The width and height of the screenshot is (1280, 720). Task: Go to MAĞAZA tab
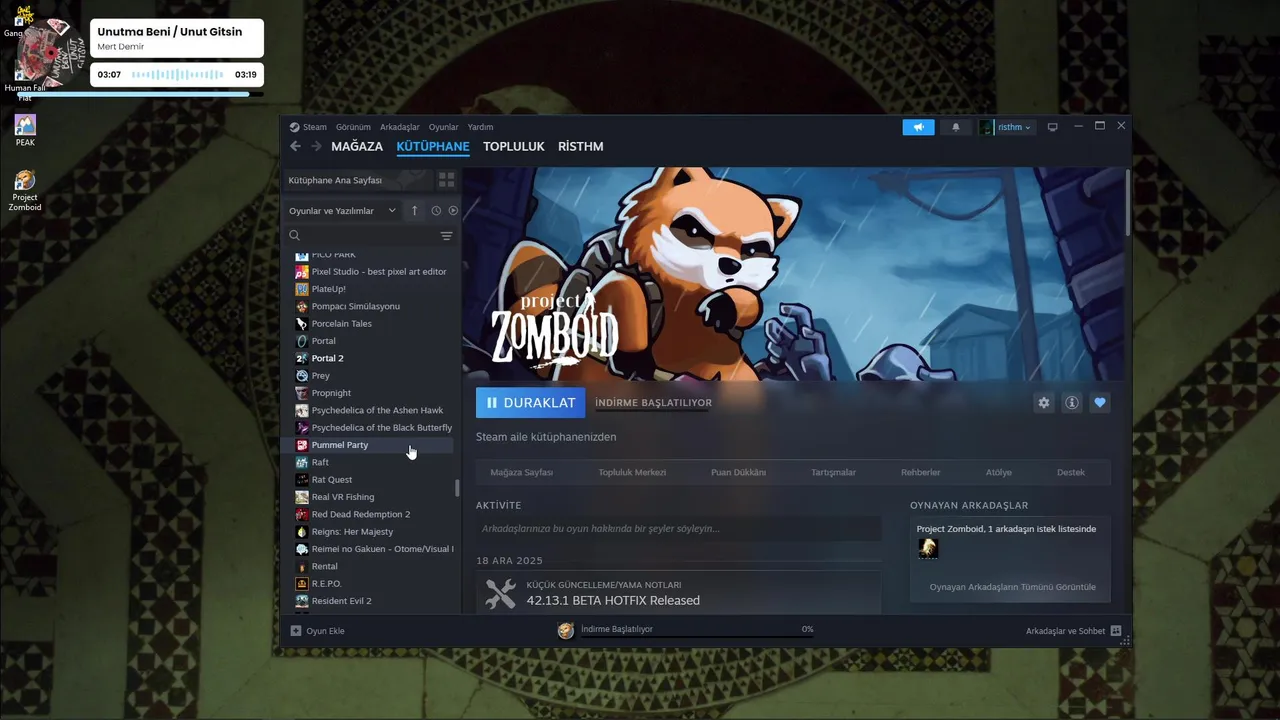pyautogui.click(x=357, y=146)
